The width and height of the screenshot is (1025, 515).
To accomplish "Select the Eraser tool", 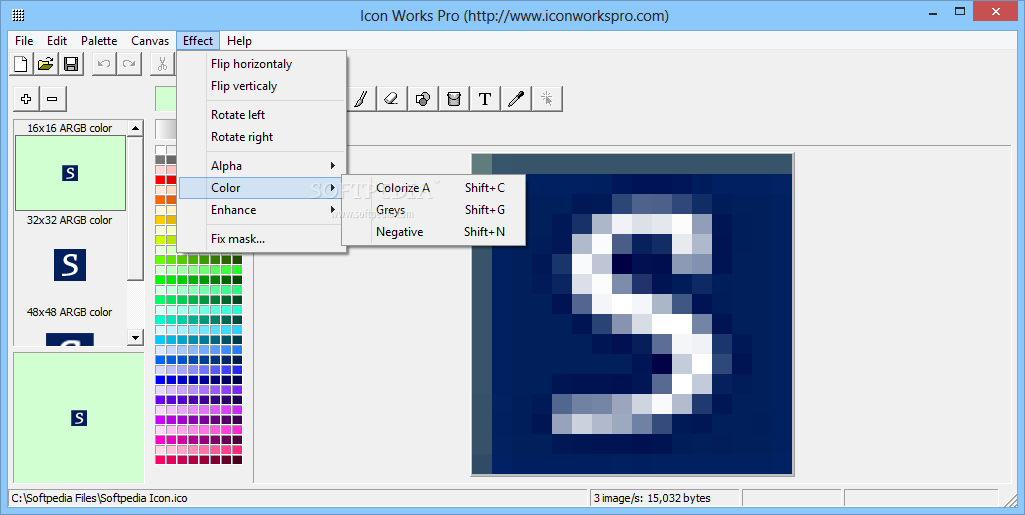I will tap(391, 99).
